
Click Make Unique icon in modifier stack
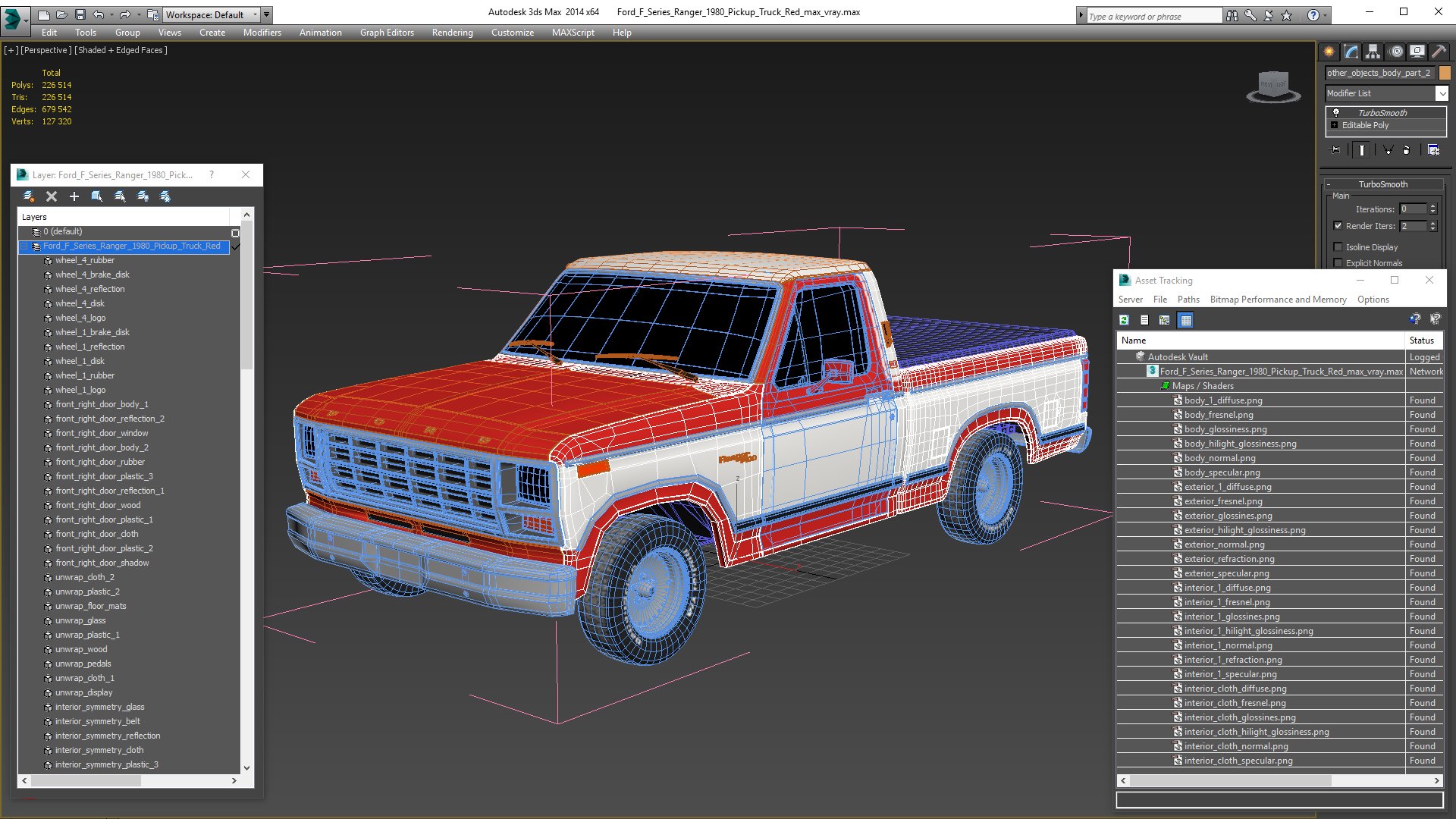[1388, 150]
